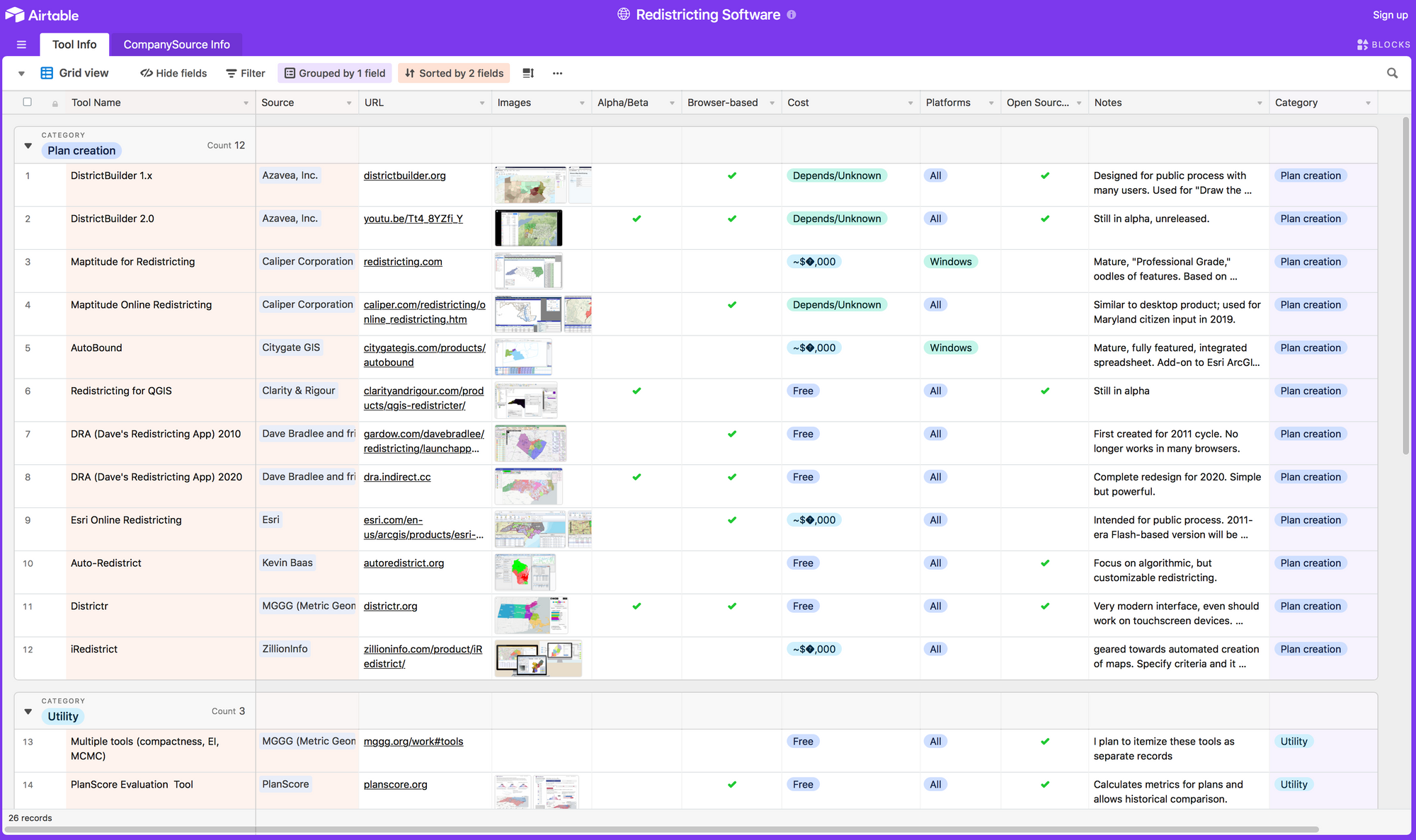Click districtbuilder.org link row 1

(405, 176)
